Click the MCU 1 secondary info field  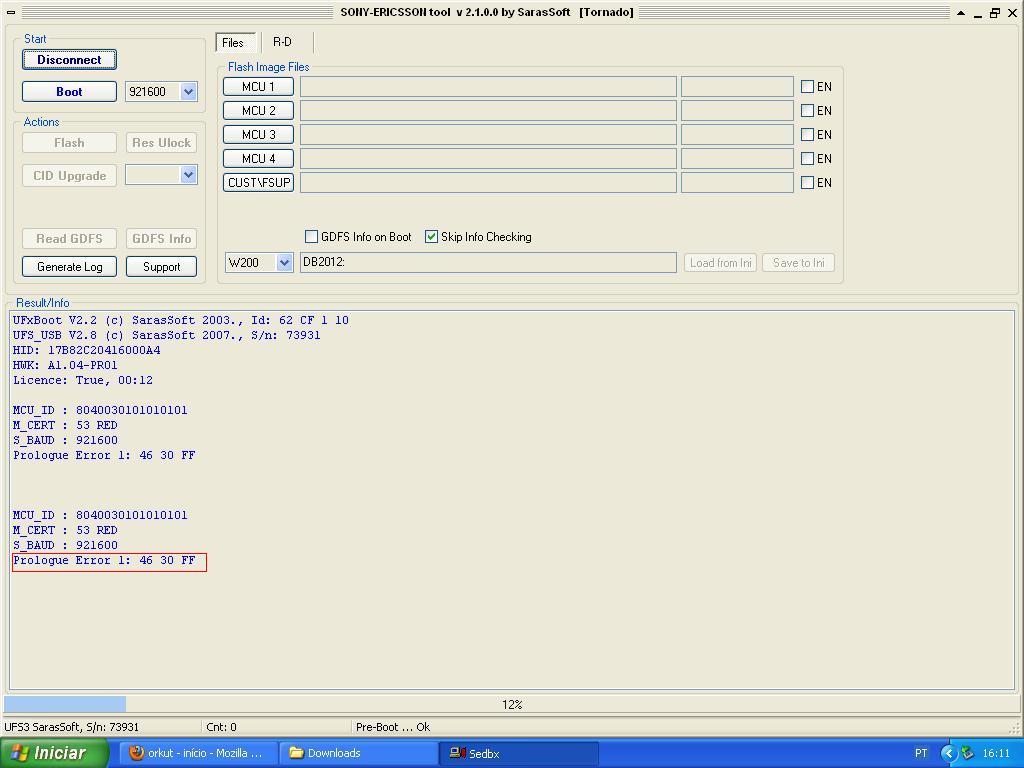click(x=737, y=87)
